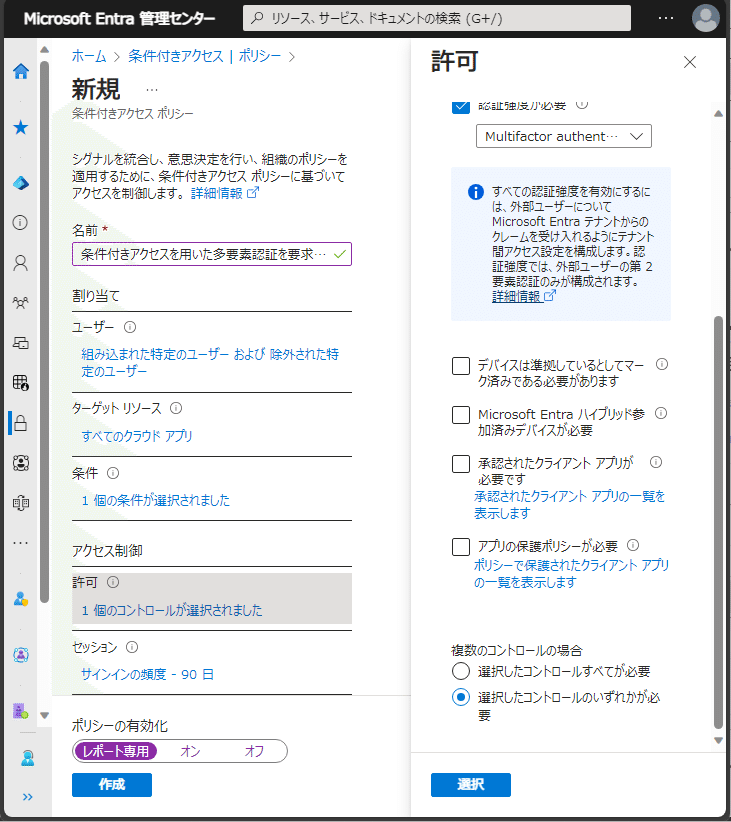
Task: Click info icon next to 条件
Action: [x=113, y=473]
